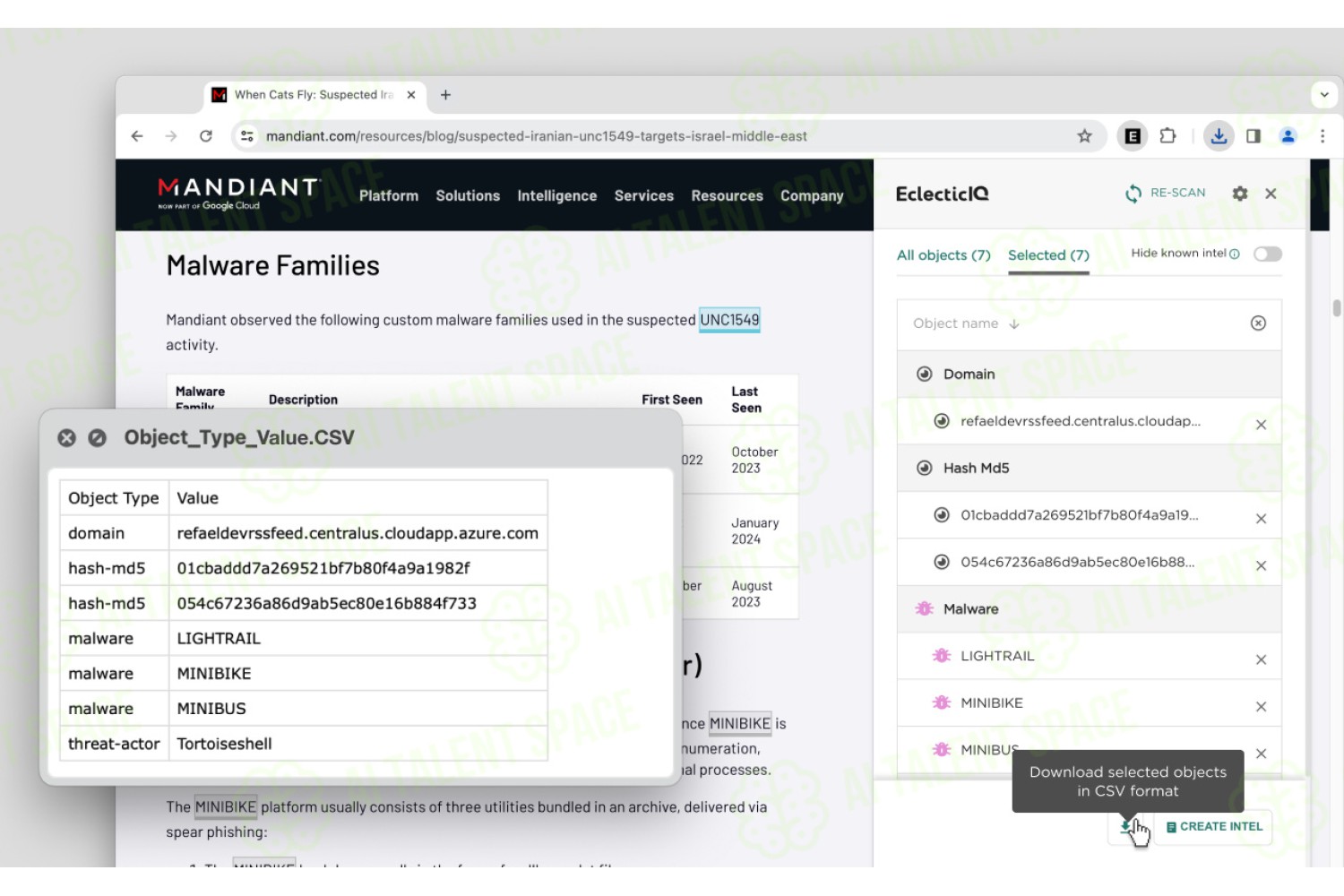Open the Chrome downloads icon
1344x896 pixels.
click(x=1219, y=136)
